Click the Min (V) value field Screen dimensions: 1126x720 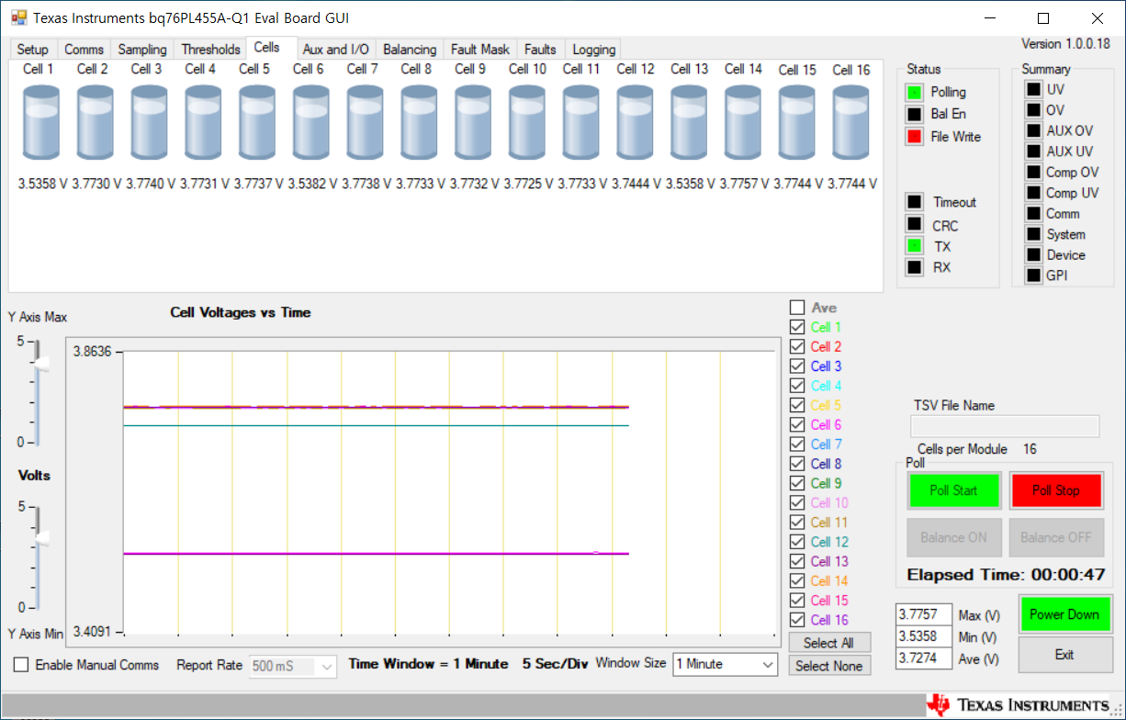924,637
